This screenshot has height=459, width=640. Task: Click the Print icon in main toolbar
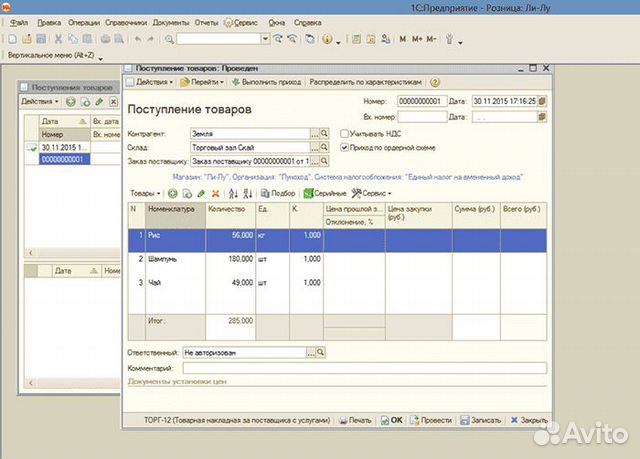tap(105, 39)
